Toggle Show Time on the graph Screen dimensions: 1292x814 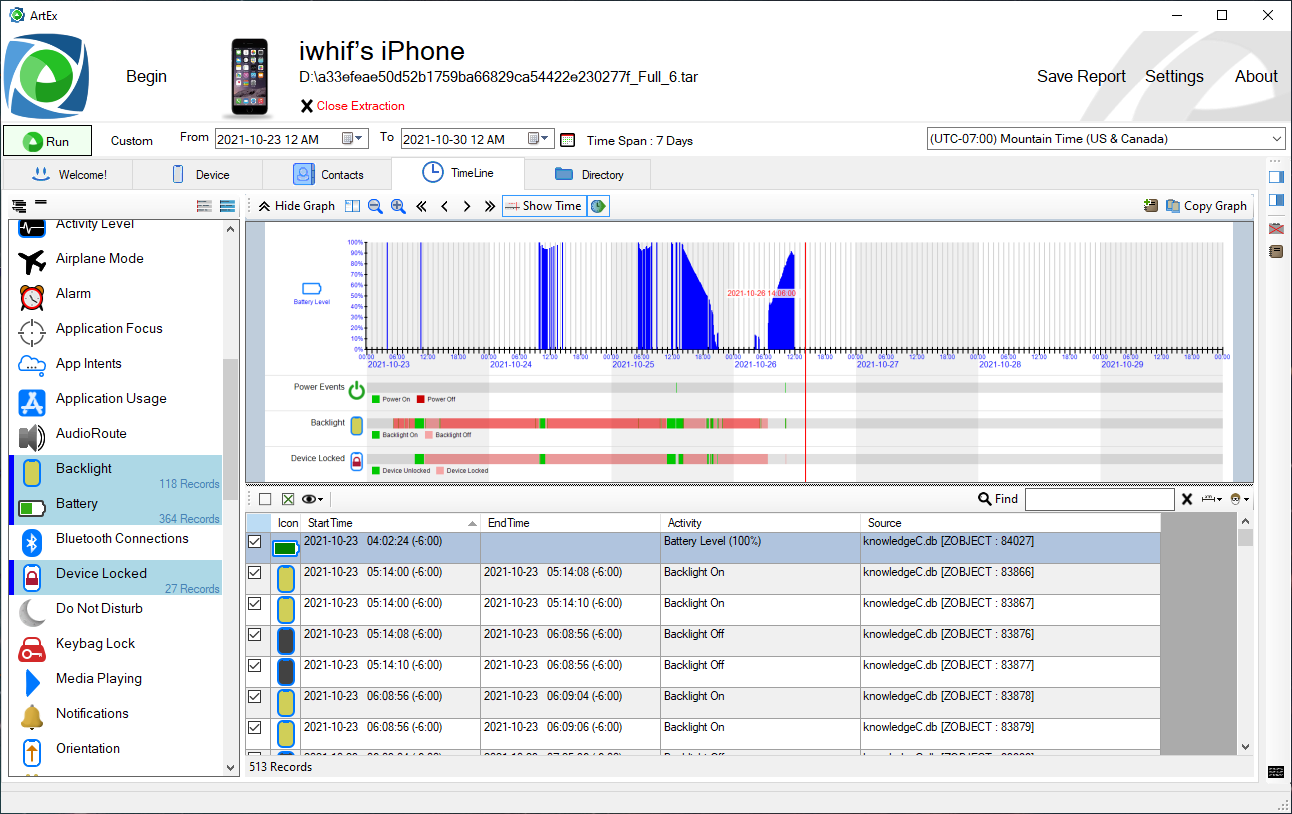[542, 206]
